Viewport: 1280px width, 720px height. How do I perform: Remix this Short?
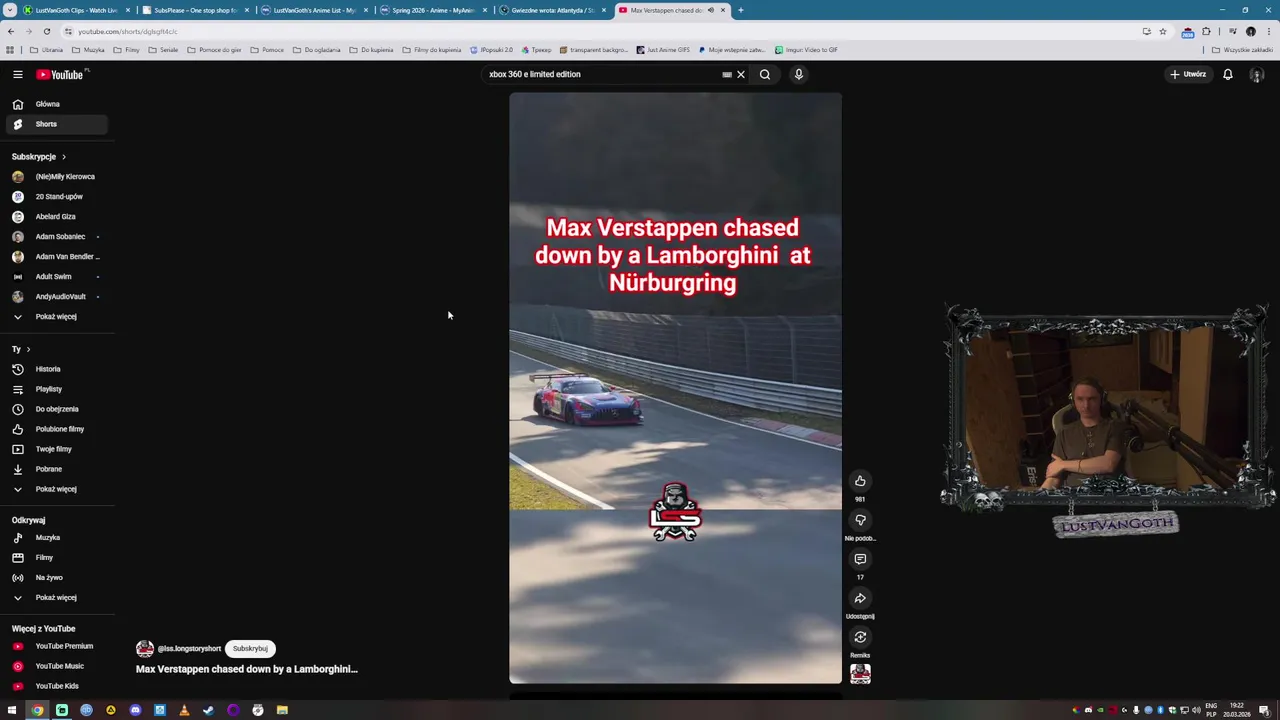pyautogui.click(x=860, y=637)
